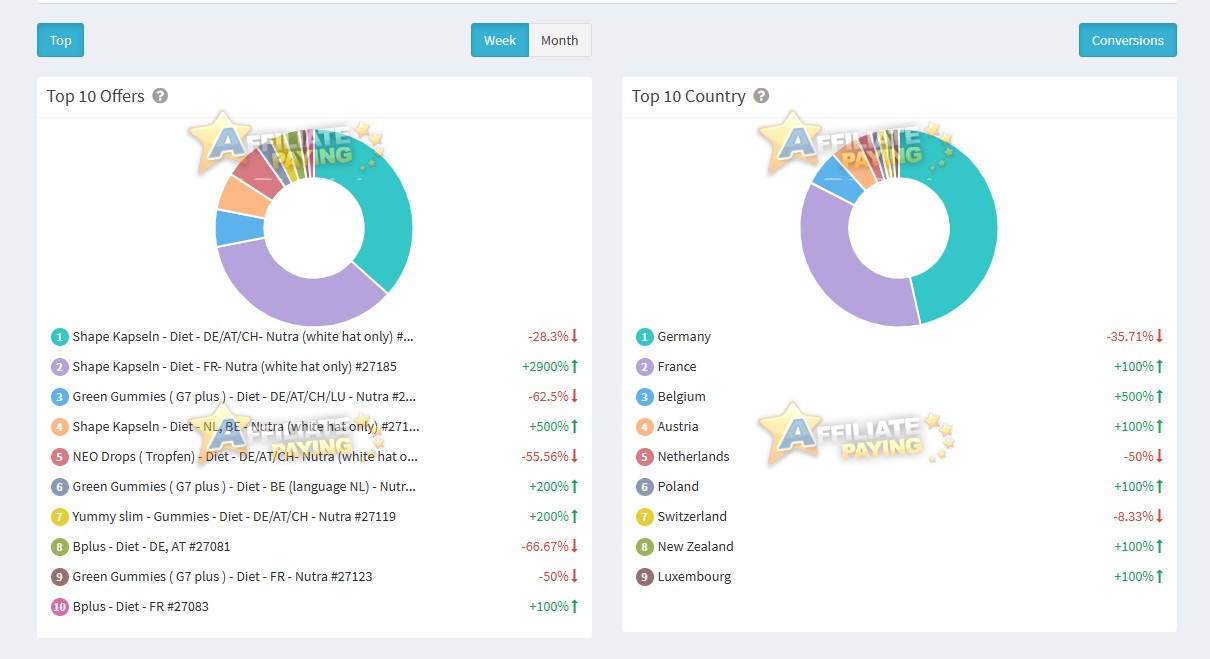Select the Top button
Image resolution: width=1210 pixels, height=659 pixels.
(x=61, y=40)
